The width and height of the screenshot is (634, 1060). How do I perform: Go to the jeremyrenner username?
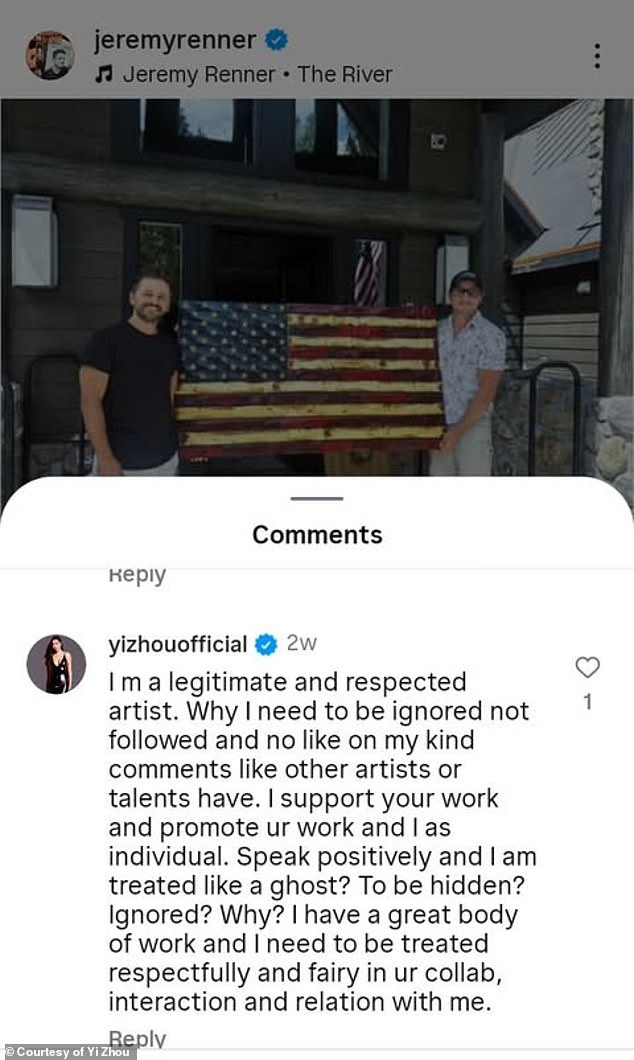pyautogui.click(x=175, y=41)
